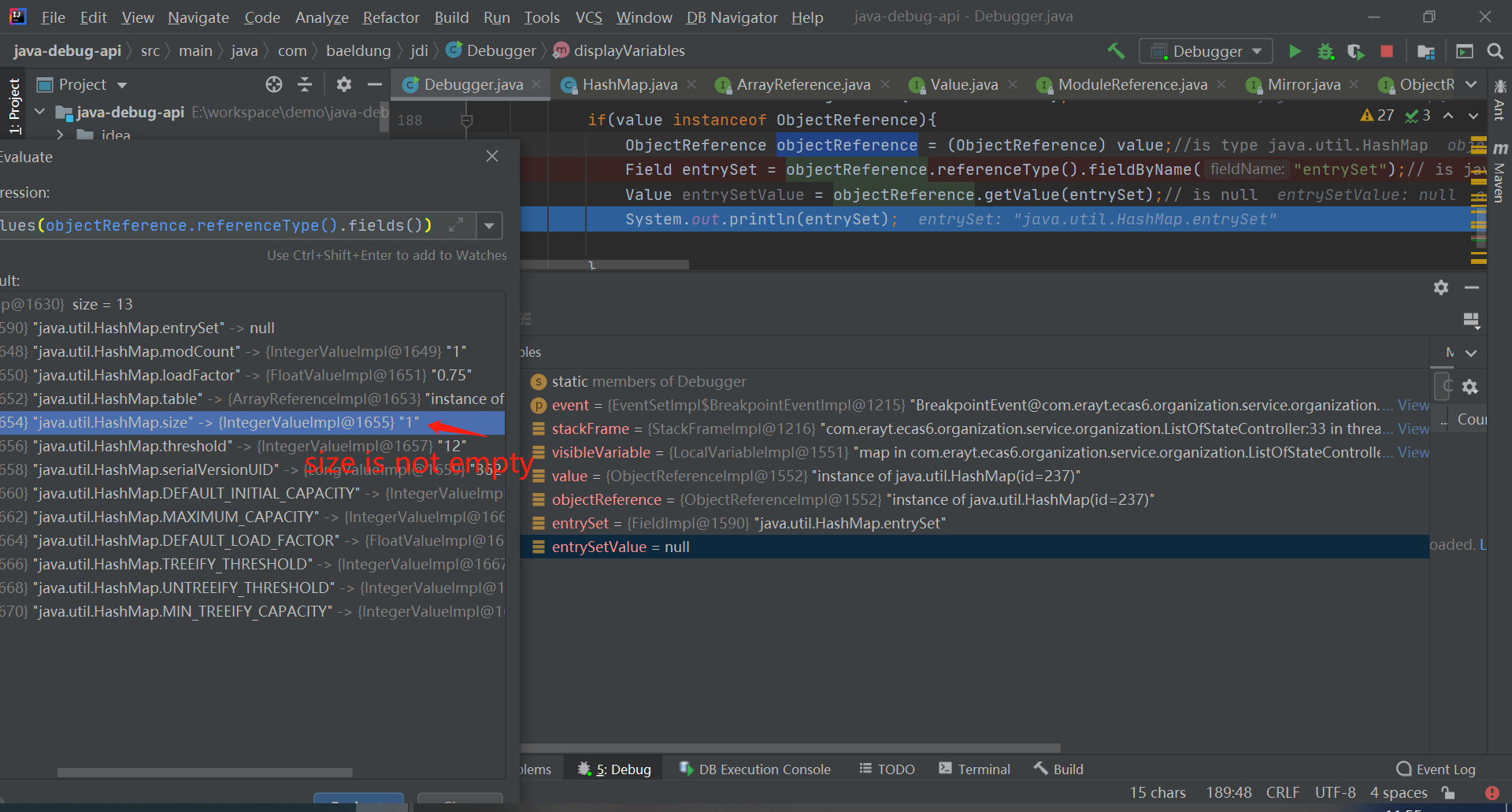Open the Build tool window
The image size is (1512, 812).
pyautogui.click(x=1059, y=769)
